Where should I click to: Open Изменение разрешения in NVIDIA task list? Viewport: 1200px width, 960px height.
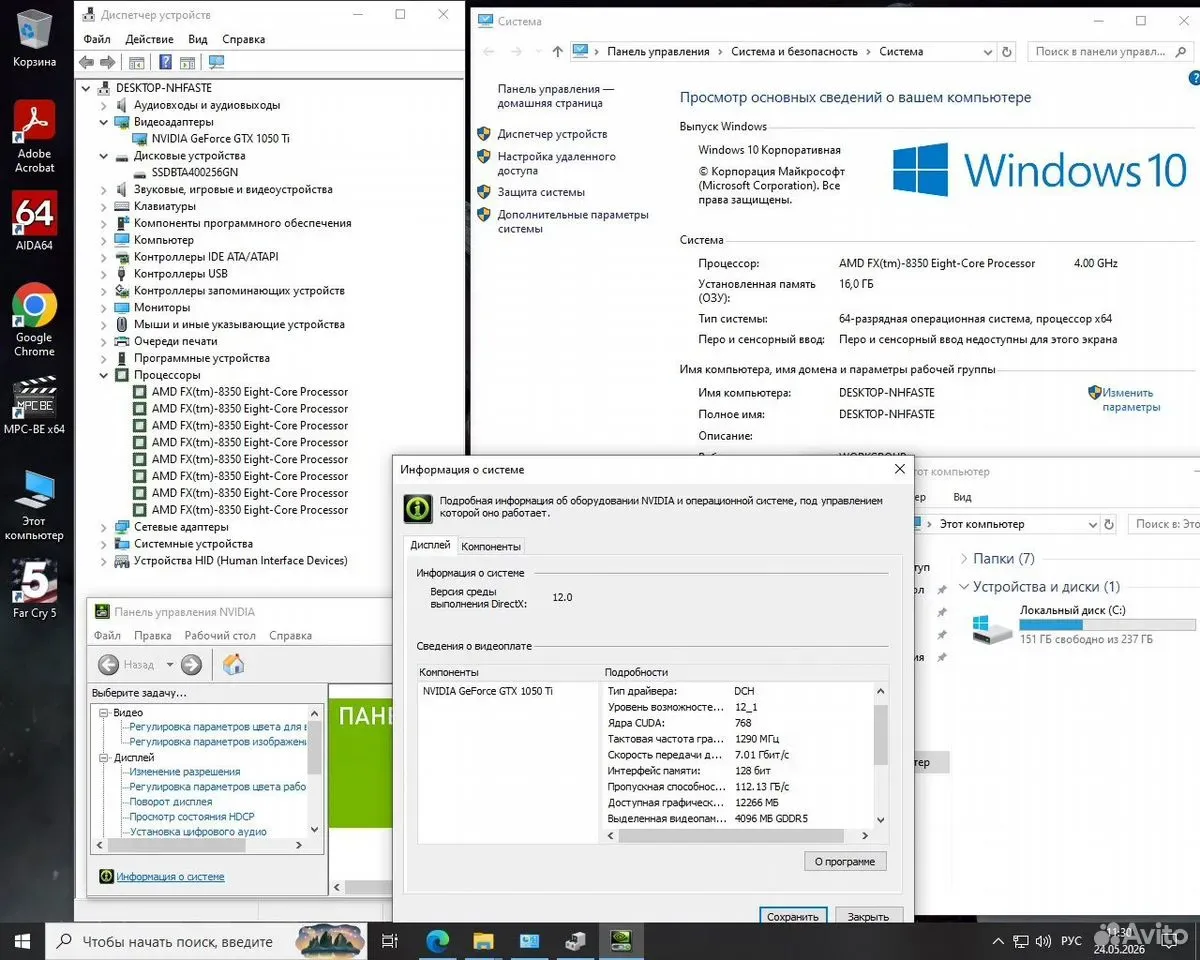tap(185, 772)
